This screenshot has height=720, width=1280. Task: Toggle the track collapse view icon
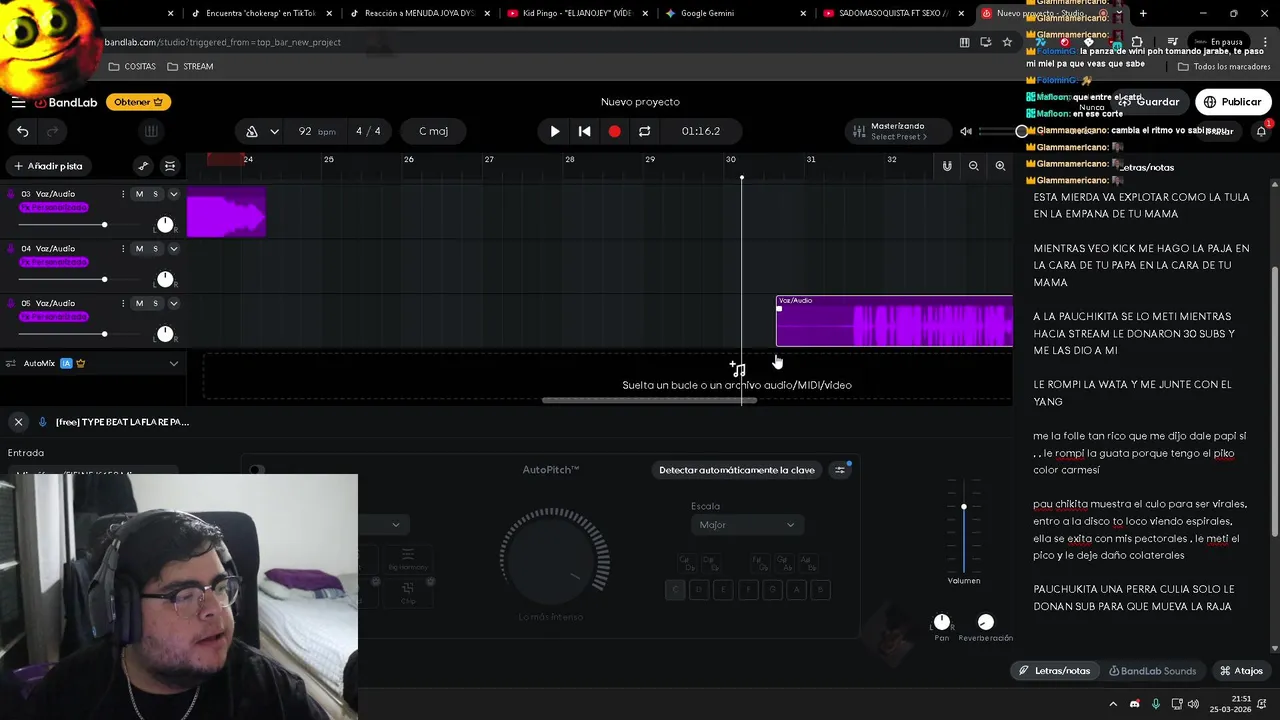tap(170, 166)
